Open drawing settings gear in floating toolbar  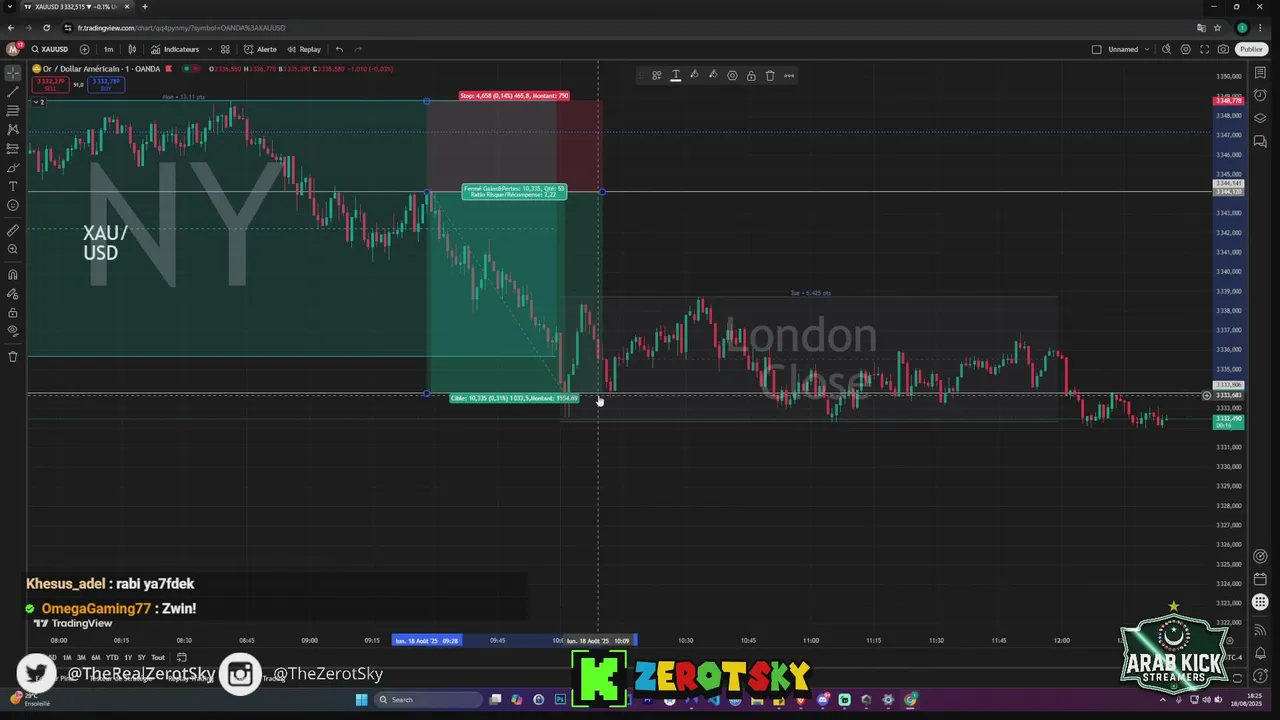click(x=732, y=75)
